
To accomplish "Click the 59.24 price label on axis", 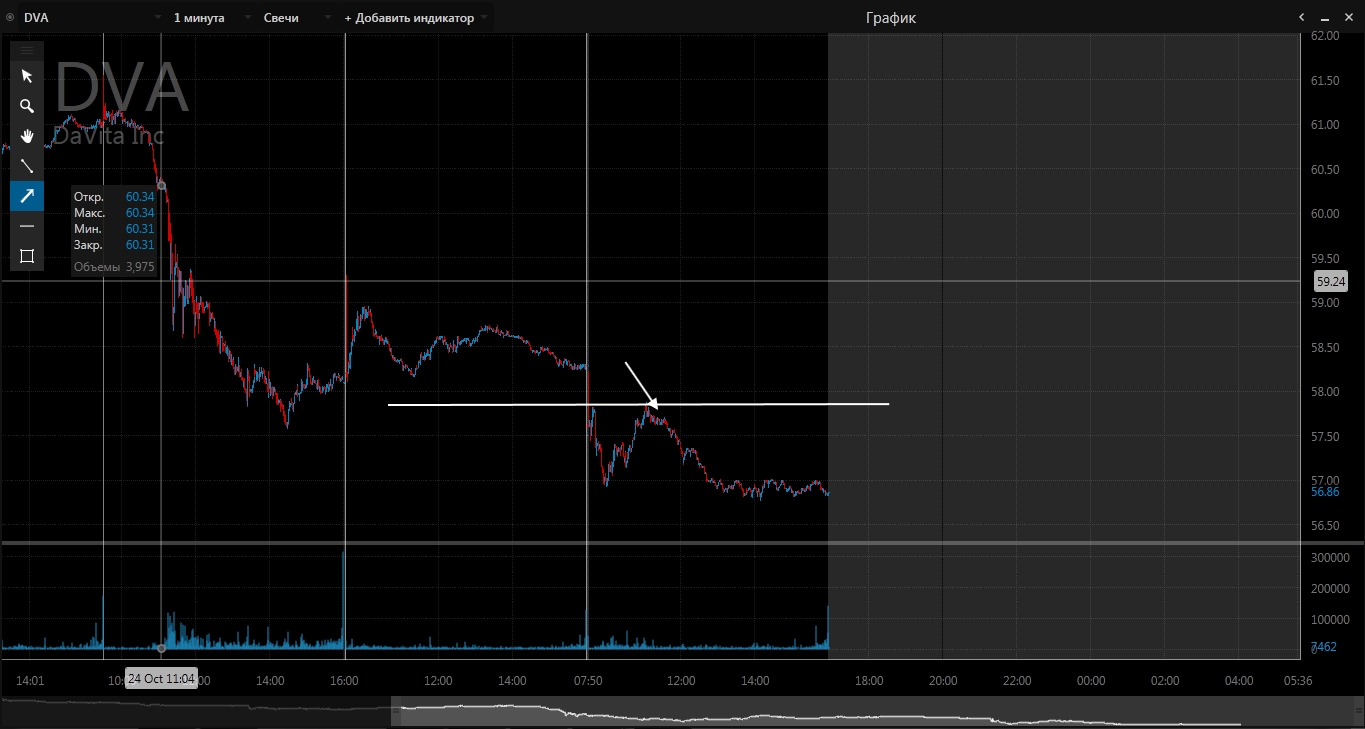I will (x=1330, y=282).
